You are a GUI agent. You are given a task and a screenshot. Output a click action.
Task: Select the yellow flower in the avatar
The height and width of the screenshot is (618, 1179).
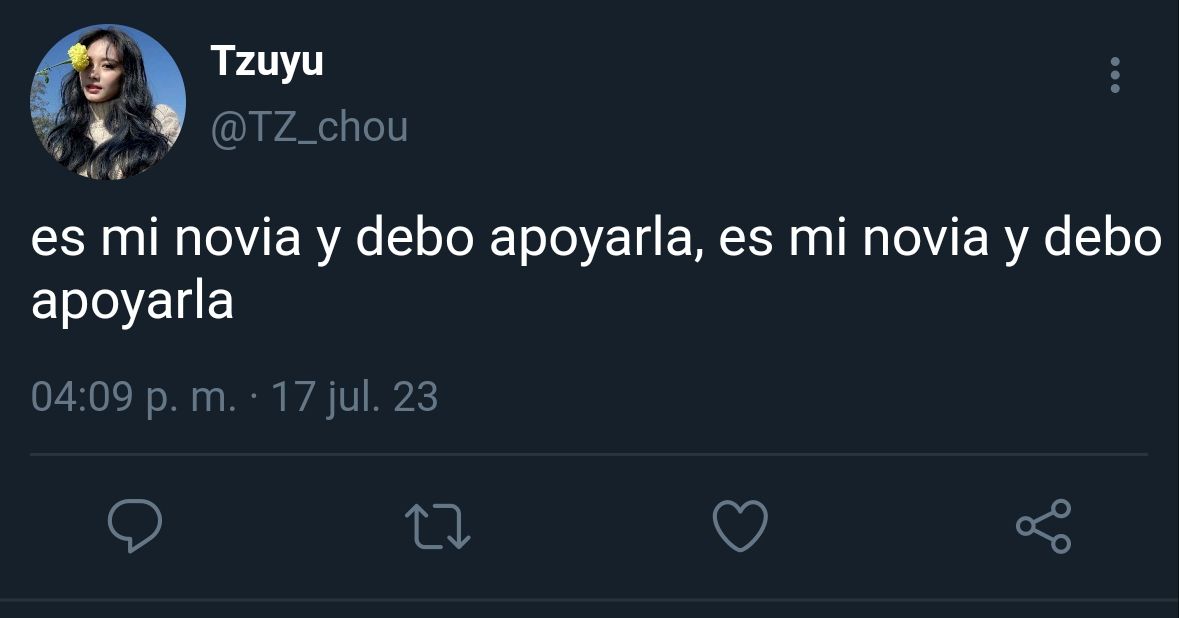pyautogui.click(x=78, y=57)
